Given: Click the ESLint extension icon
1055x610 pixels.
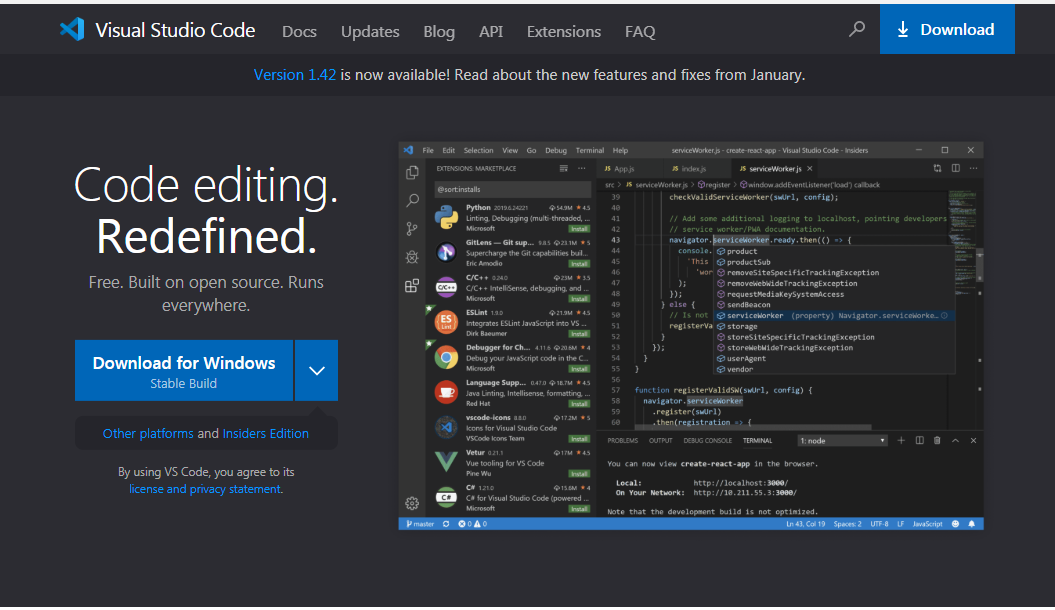Looking at the screenshot, I should pos(446,322).
